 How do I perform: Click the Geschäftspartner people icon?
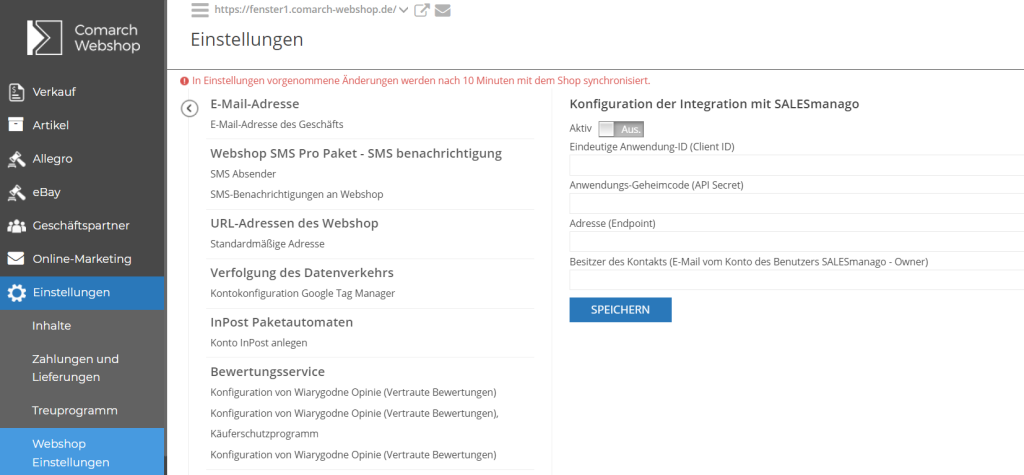tap(16, 226)
